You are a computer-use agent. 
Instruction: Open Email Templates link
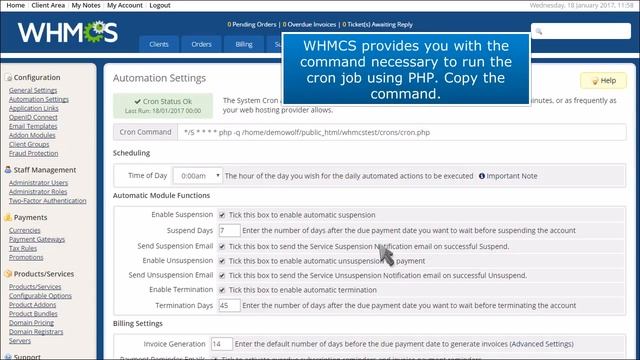[x=33, y=126]
